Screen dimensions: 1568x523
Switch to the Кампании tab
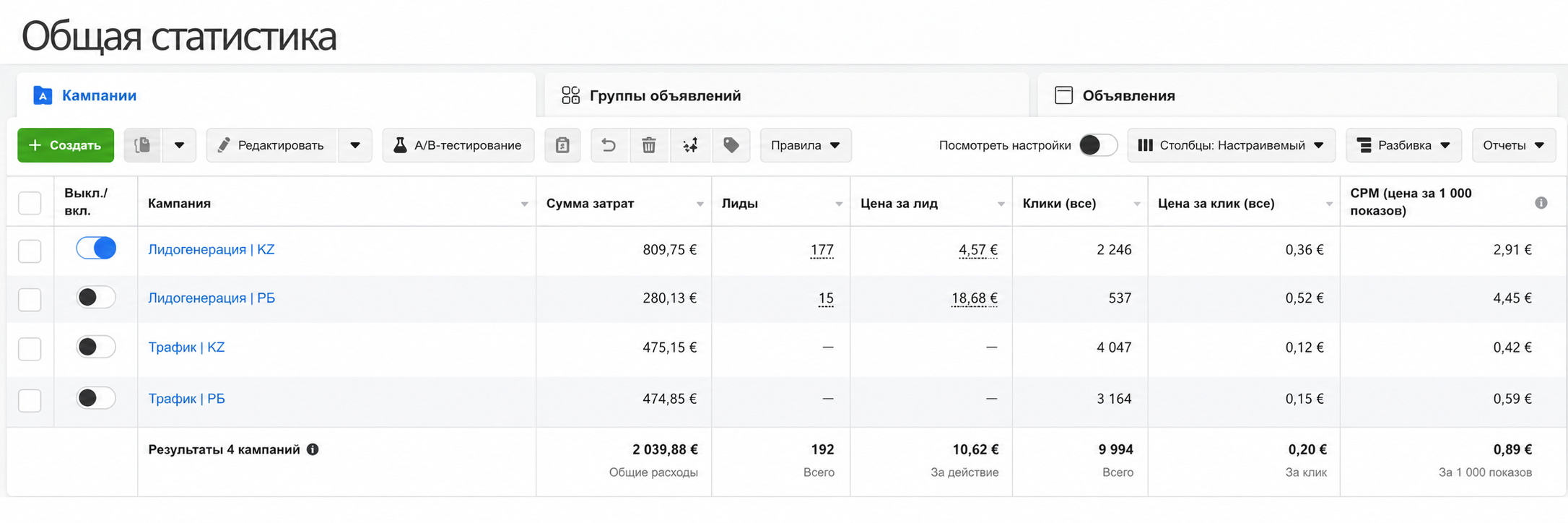tap(276, 95)
